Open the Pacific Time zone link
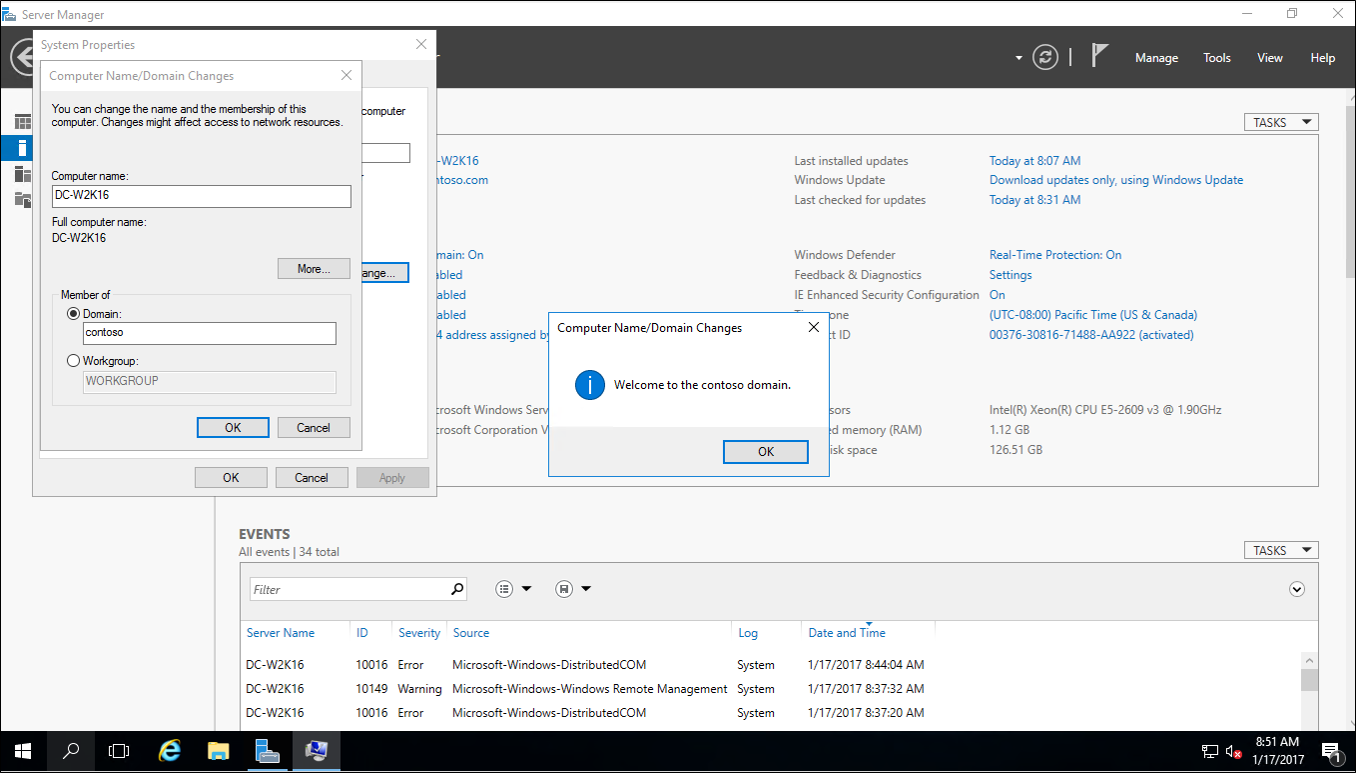This screenshot has width=1356, height=773. pyautogui.click(x=1093, y=315)
